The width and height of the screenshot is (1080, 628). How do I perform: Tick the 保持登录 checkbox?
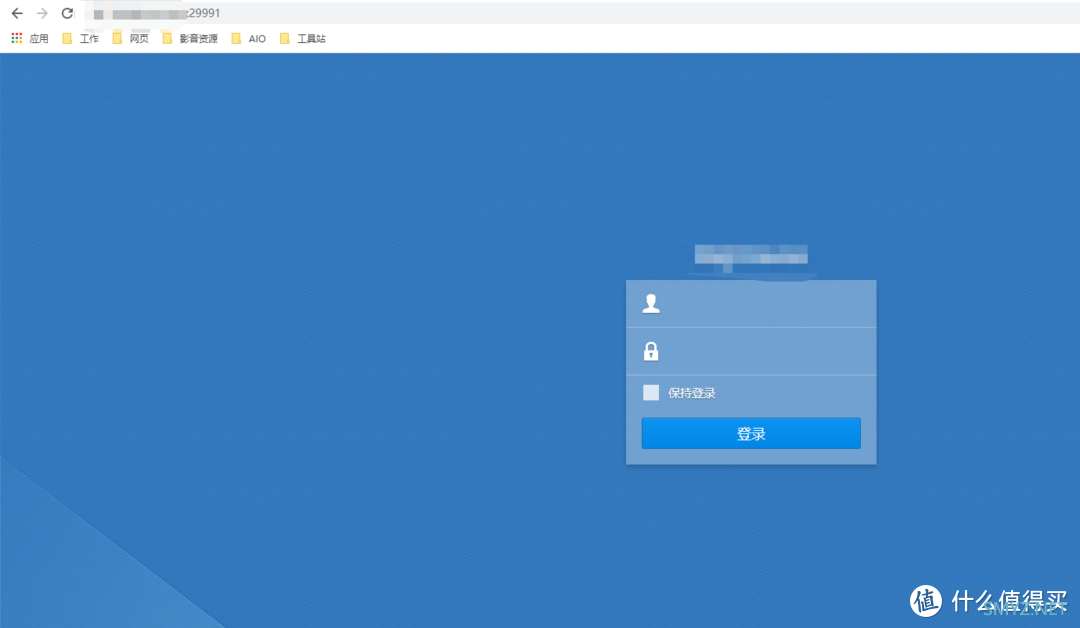[x=651, y=392]
